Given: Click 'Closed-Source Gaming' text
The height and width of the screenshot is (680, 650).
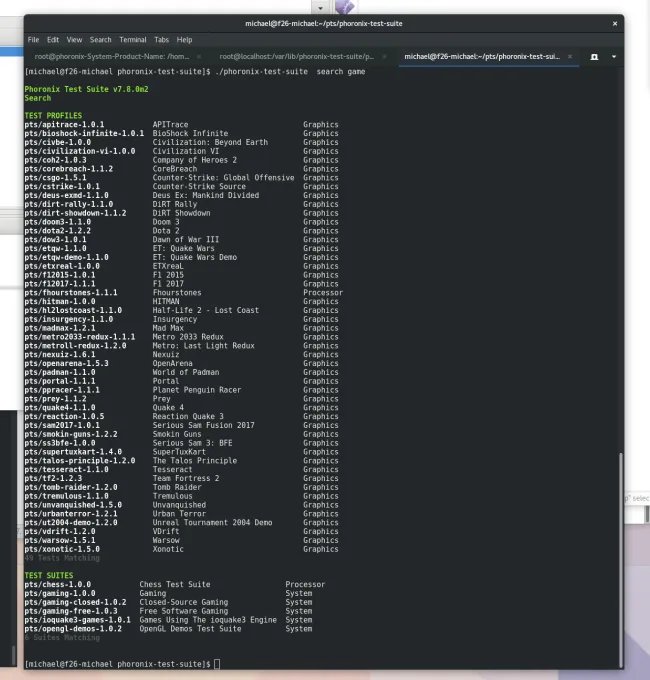Looking at the screenshot, I should point(183,602).
